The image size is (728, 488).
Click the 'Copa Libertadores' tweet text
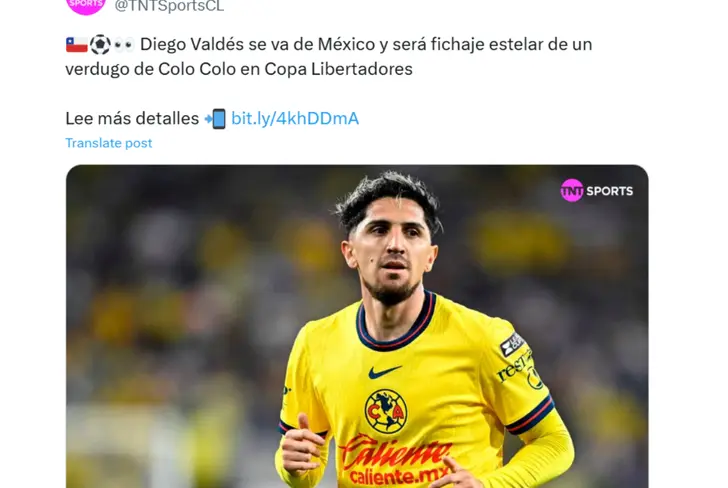click(338, 69)
